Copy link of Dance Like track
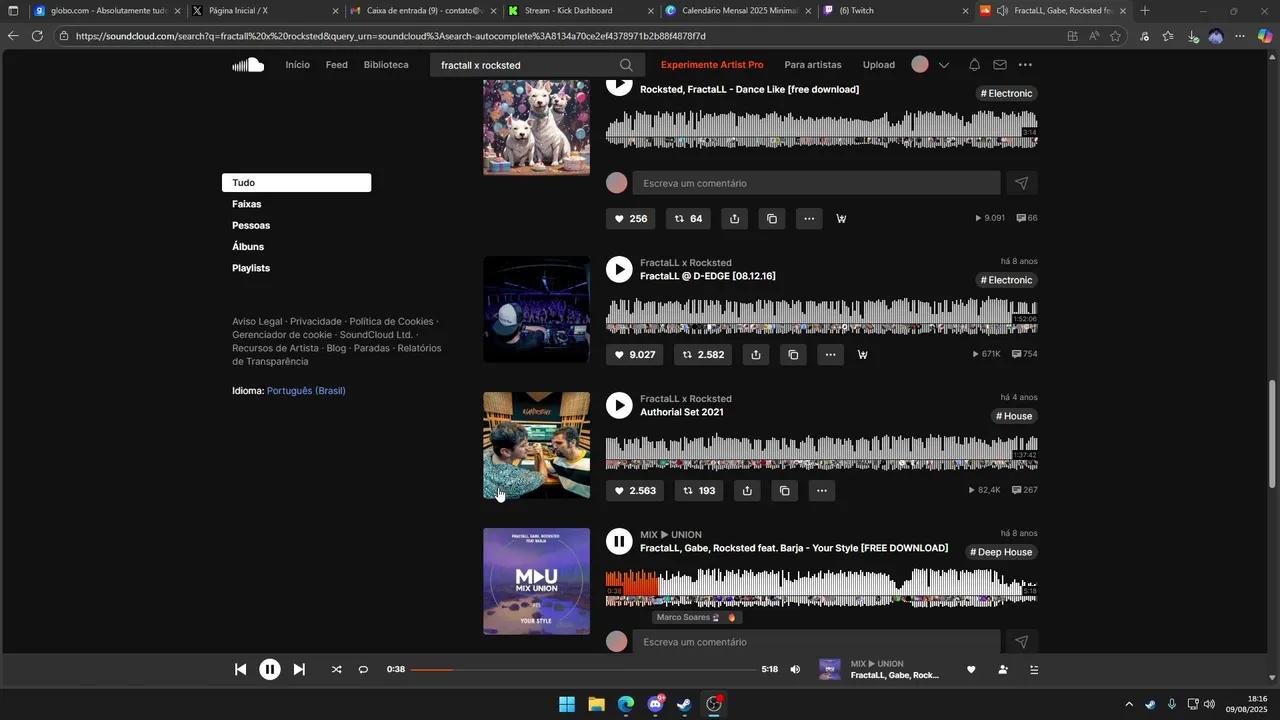The height and width of the screenshot is (720, 1280). coord(771,219)
